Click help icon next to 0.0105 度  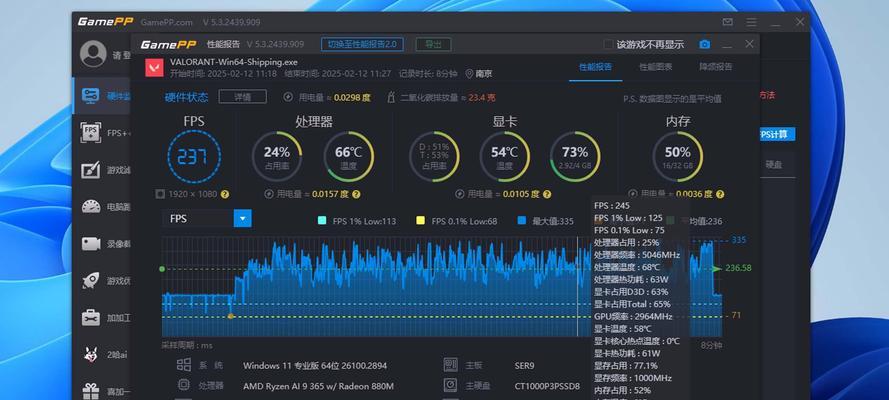click(547, 194)
